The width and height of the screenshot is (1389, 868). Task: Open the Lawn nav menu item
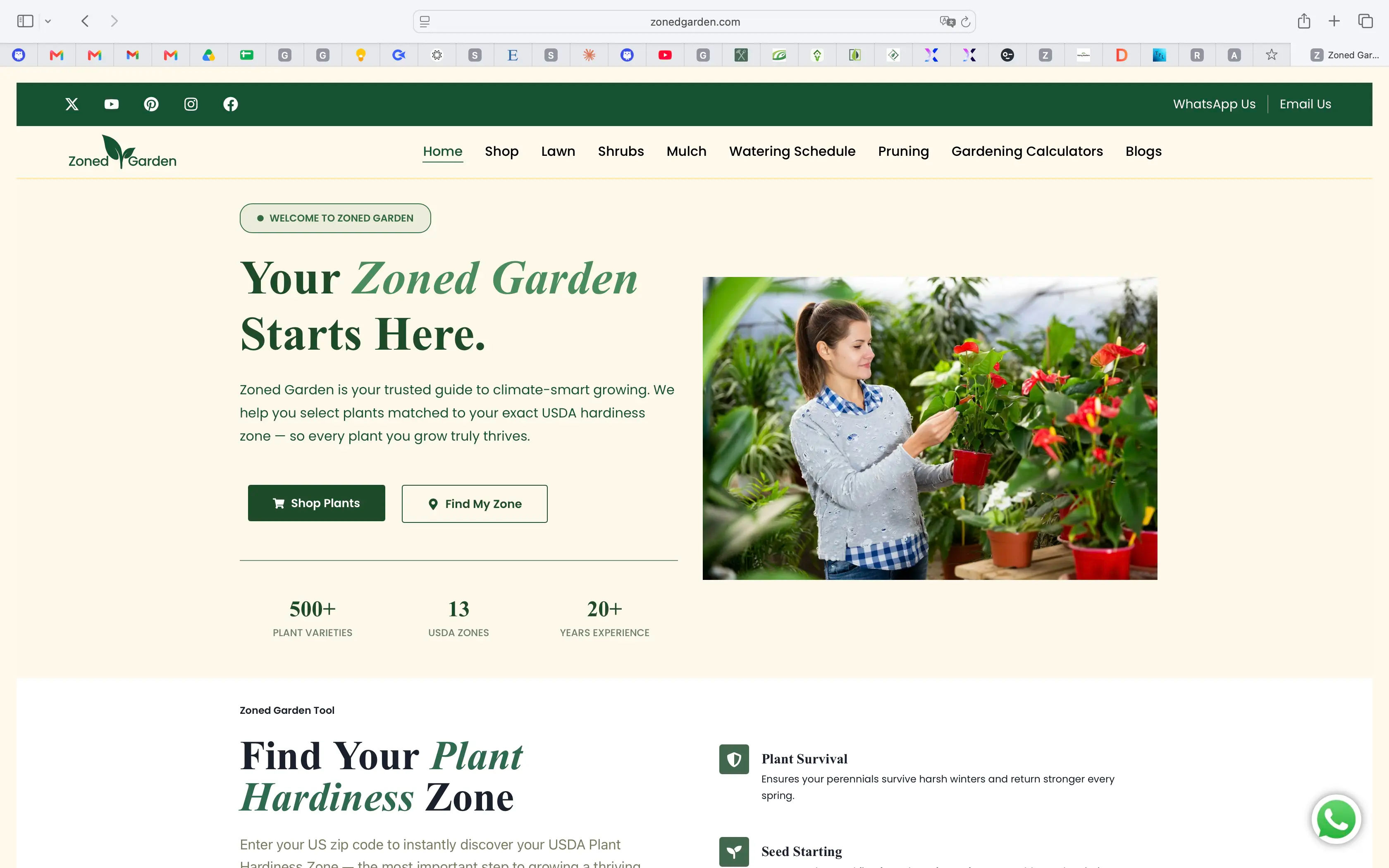(558, 152)
